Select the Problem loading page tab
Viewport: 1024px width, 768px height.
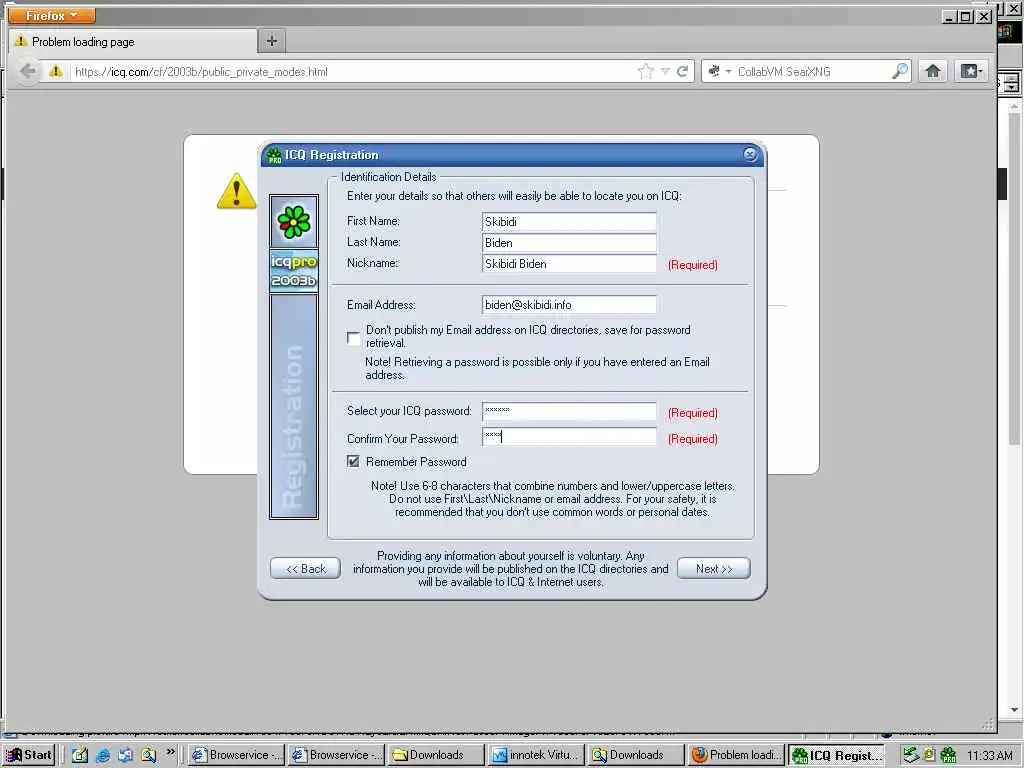coord(133,42)
